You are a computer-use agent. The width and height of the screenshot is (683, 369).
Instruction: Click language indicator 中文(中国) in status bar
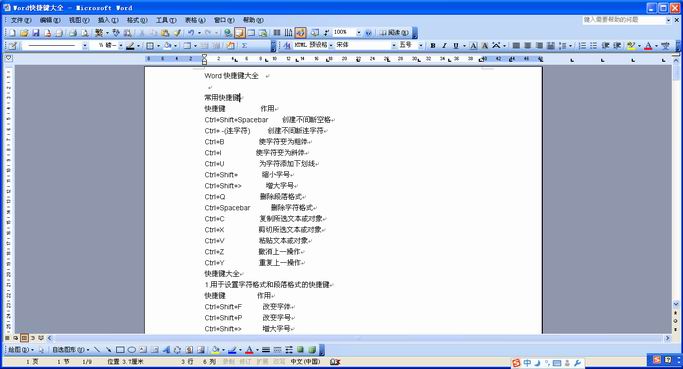305,362
